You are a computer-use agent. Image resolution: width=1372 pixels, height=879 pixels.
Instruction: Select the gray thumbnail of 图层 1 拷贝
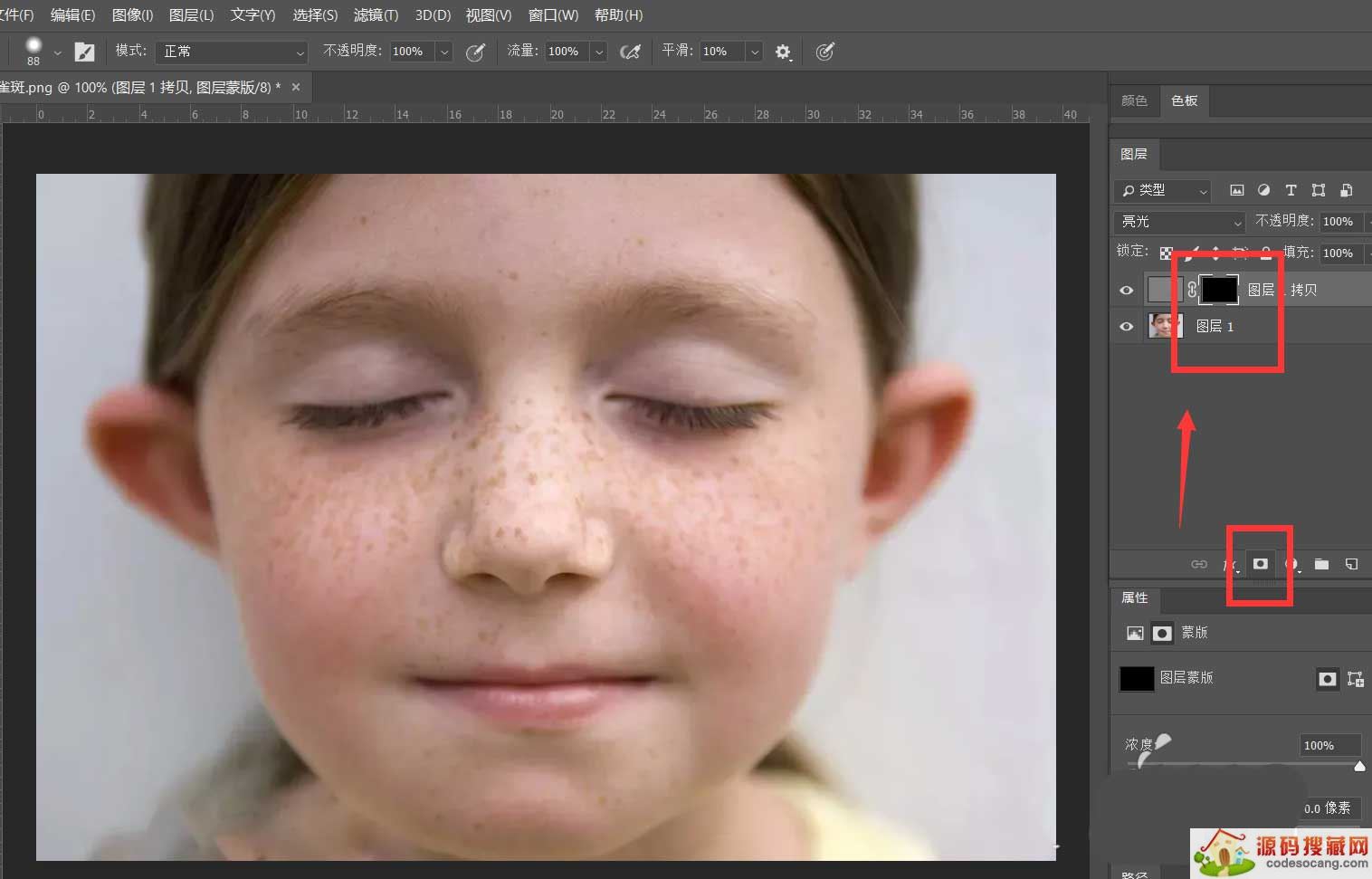[1163, 290]
